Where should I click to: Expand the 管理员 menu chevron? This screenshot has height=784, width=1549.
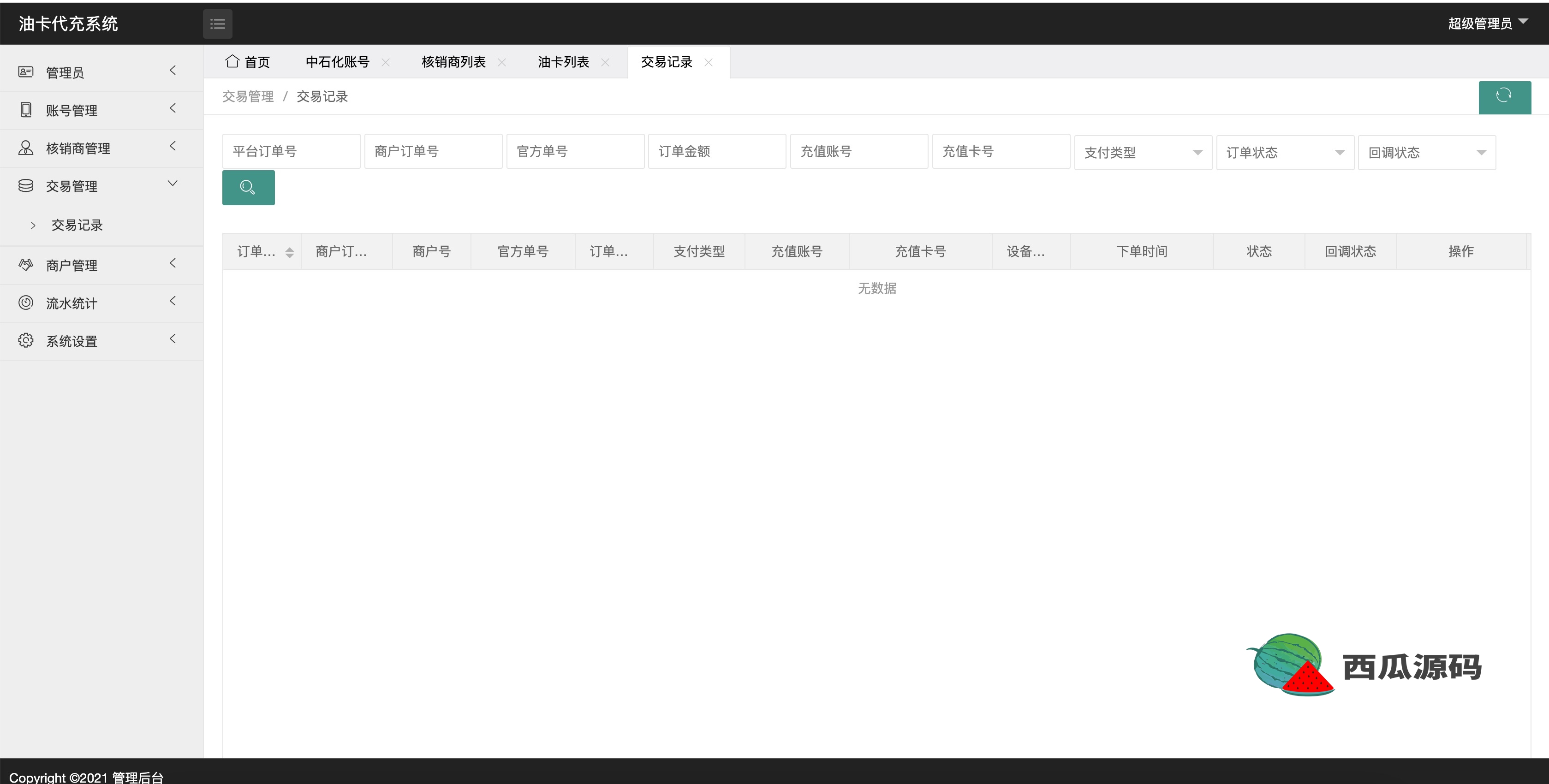173,71
